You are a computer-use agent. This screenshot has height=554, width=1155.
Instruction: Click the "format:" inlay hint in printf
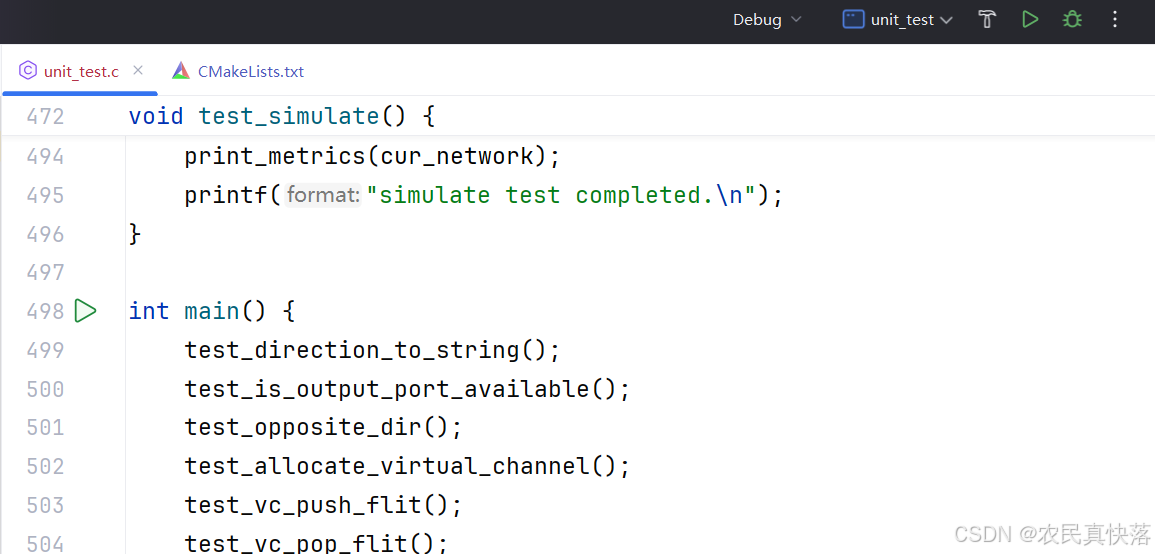(x=322, y=195)
